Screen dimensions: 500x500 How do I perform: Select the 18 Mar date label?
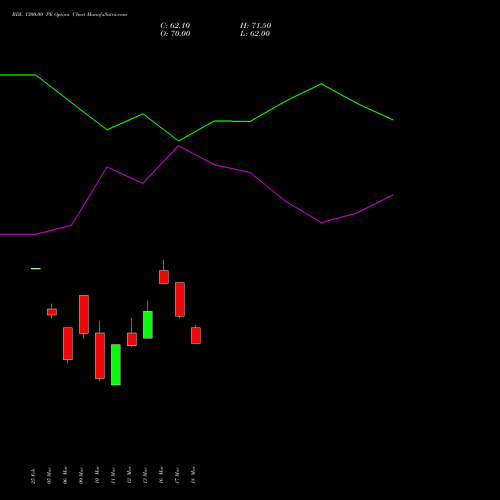pos(193,475)
